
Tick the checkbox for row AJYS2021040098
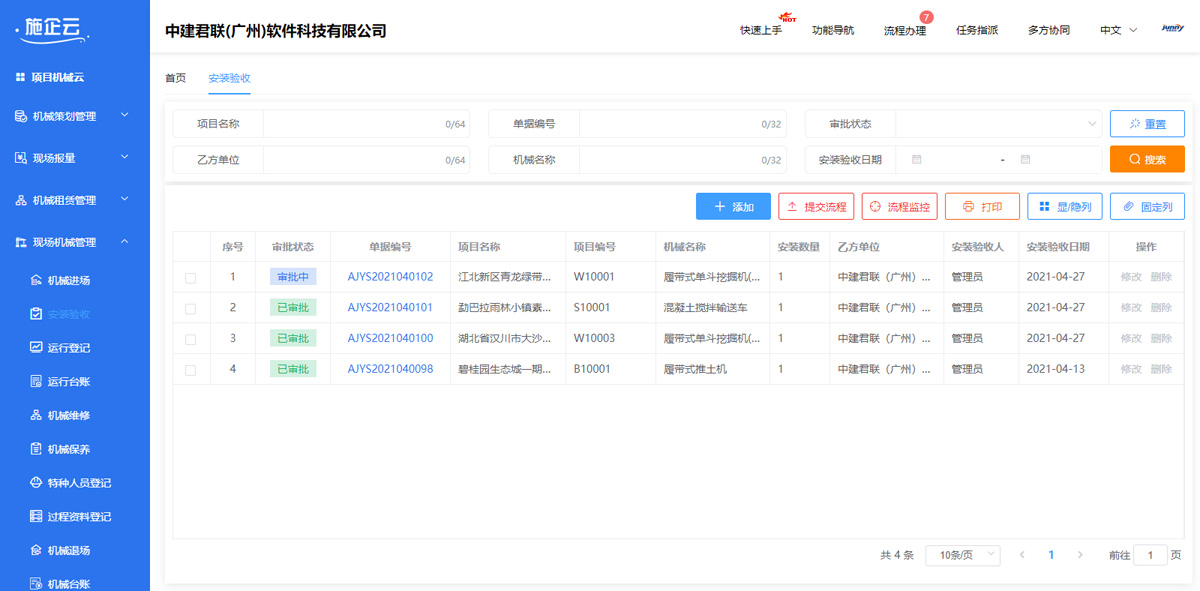click(190, 370)
